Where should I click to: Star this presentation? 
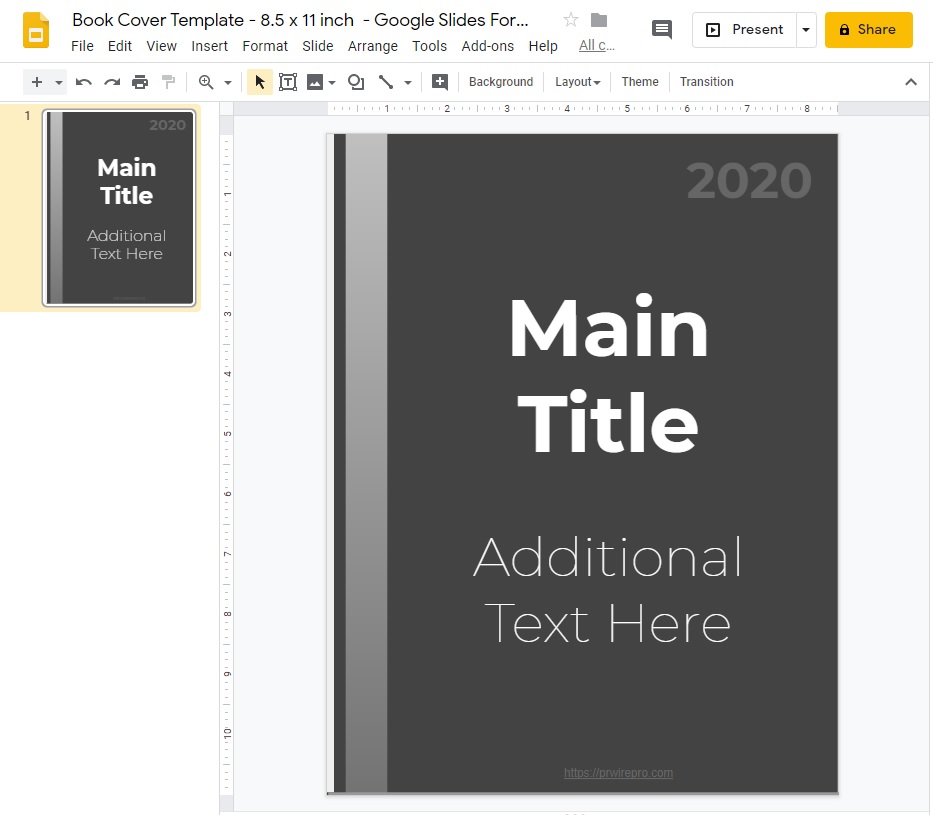click(571, 20)
